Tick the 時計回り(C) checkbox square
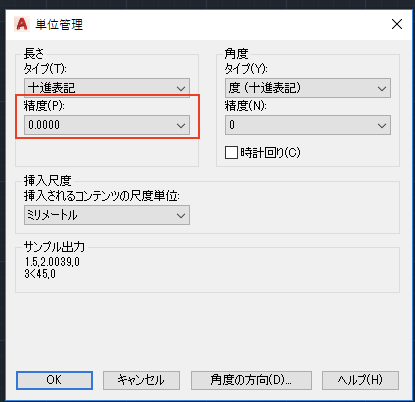 [231, 153]
